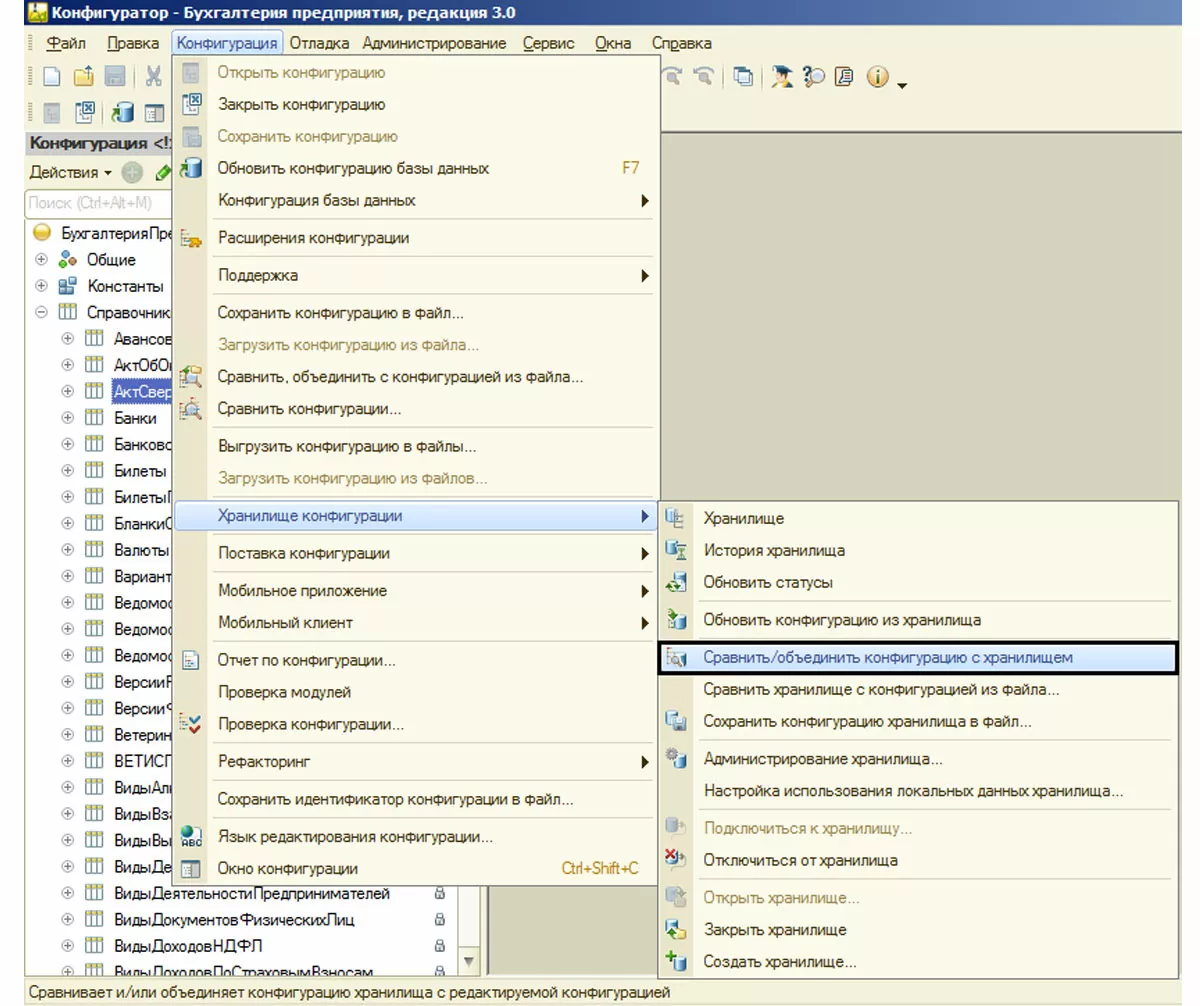Image resolution: width=1200 pixels, height=1006 pixels.
Task: Click the open file folder toolbar icon
Action: [x=83, y=77]
